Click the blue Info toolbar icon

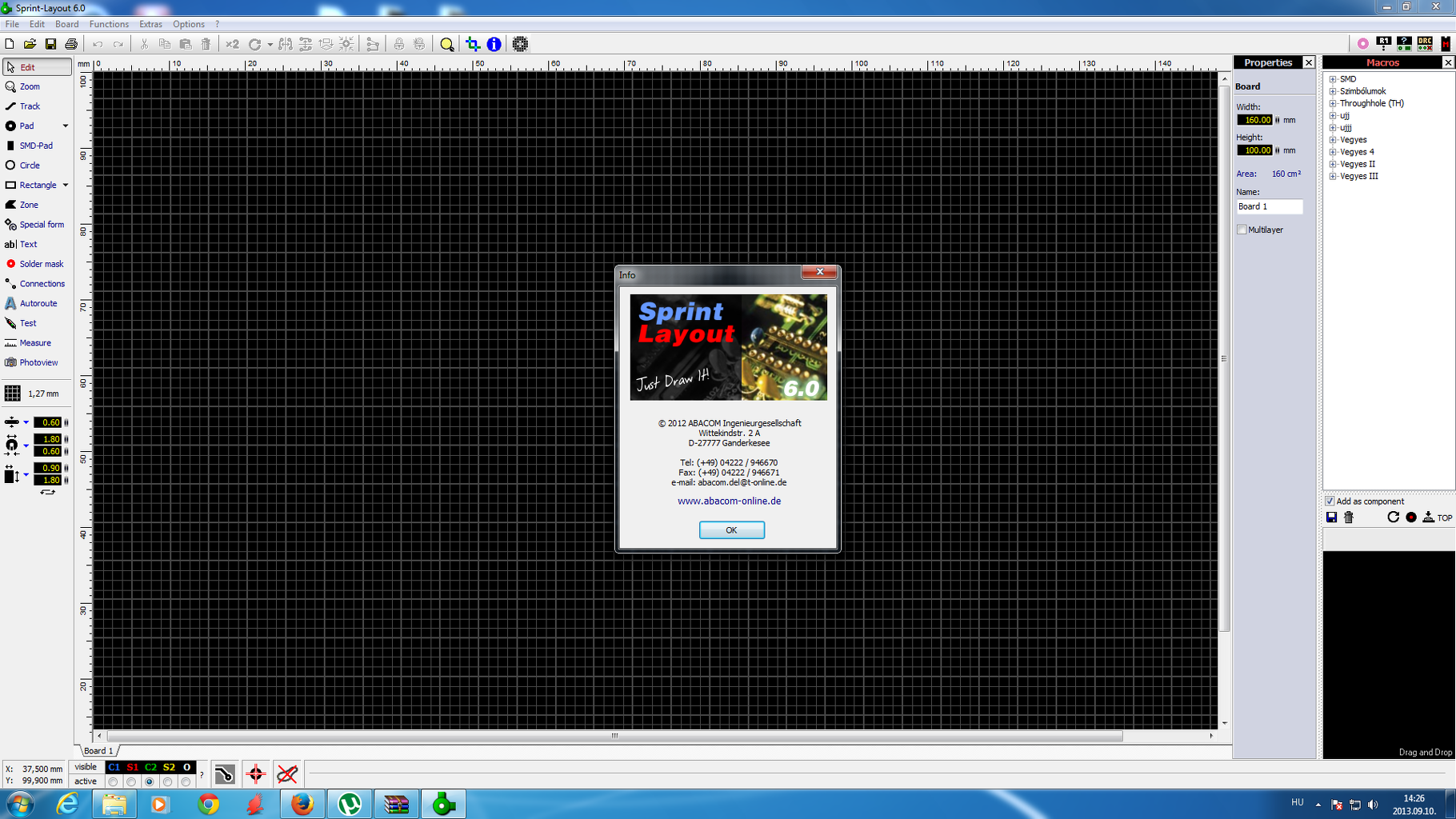pos(494,44)
